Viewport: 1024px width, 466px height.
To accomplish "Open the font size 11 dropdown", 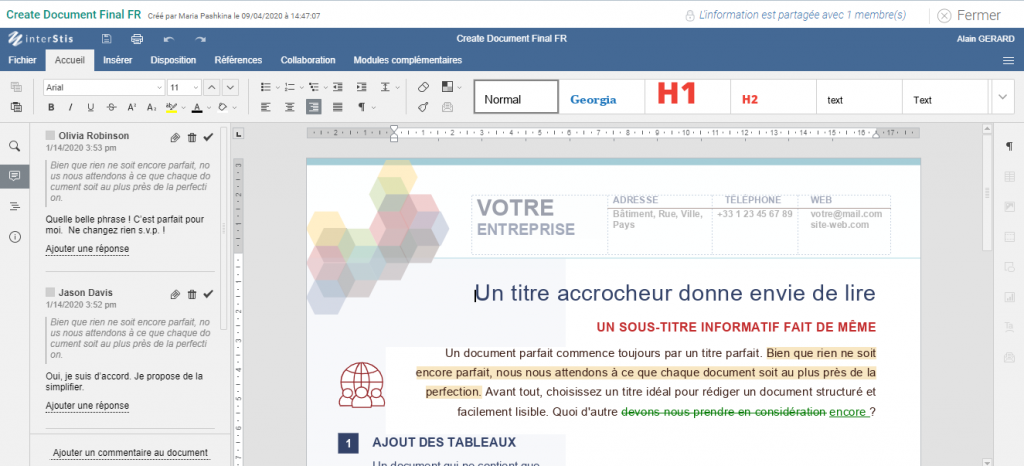I will [195, 87].
